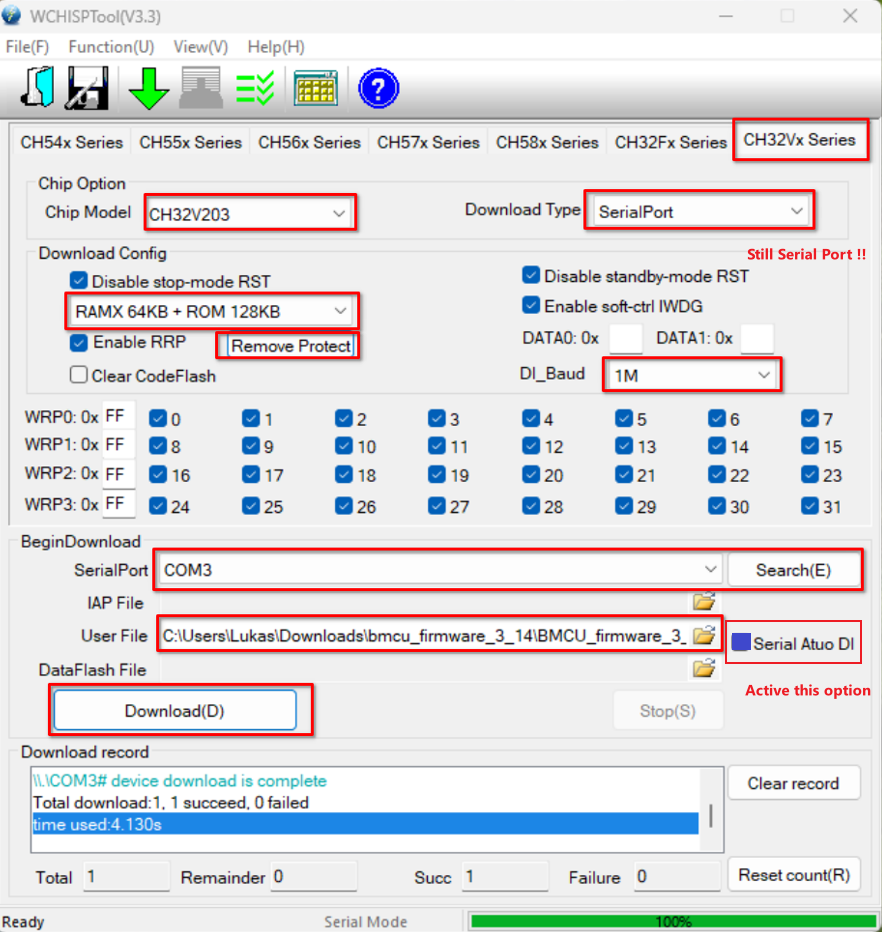Image resolution: width=882 pixels, height=932 pixels.
Task: Open the Function(U) menu
Action: coord(111,47)
